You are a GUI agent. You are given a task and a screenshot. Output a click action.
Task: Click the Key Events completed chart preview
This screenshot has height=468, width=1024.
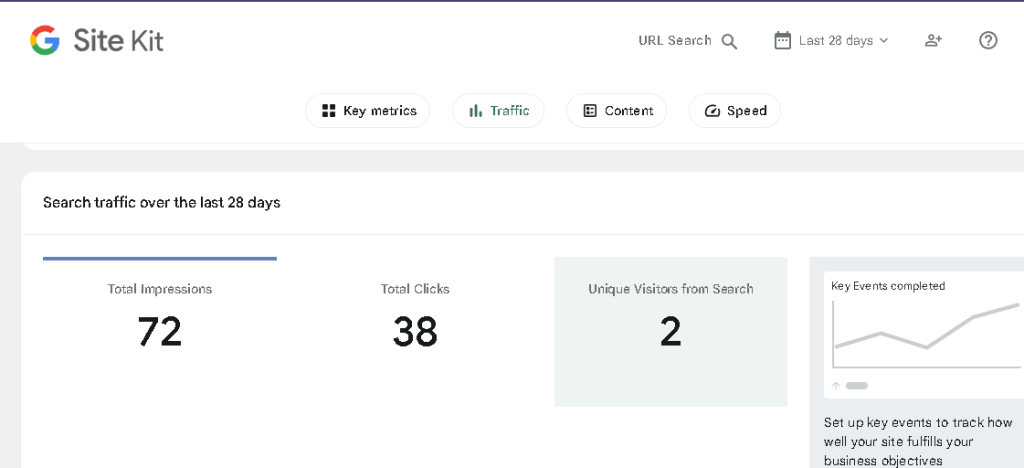924,335
